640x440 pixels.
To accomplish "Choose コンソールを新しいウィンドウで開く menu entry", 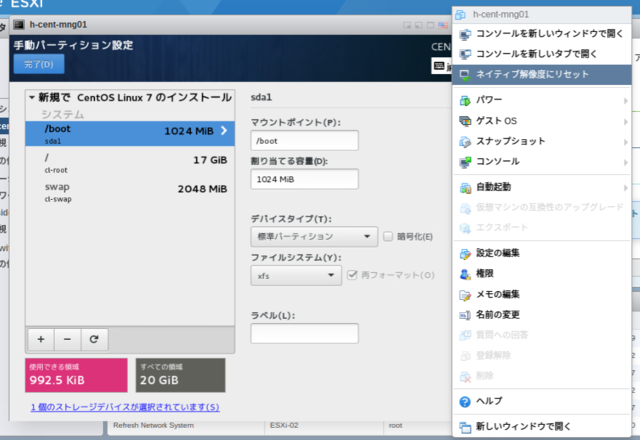I will click(x=542, y=34).
